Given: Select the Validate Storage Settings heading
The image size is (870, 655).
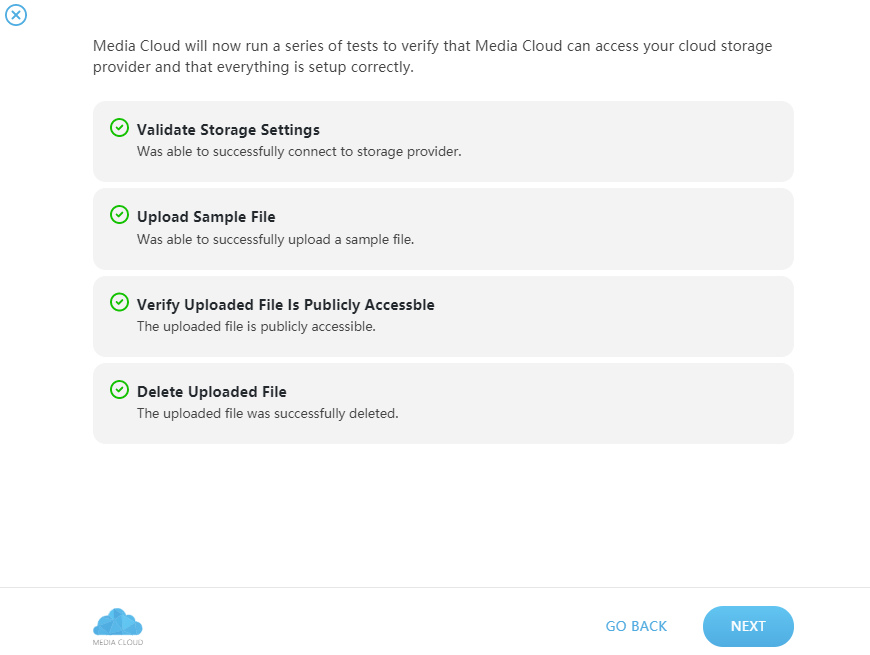Looking at the screenshot, I should pos(228,130).
